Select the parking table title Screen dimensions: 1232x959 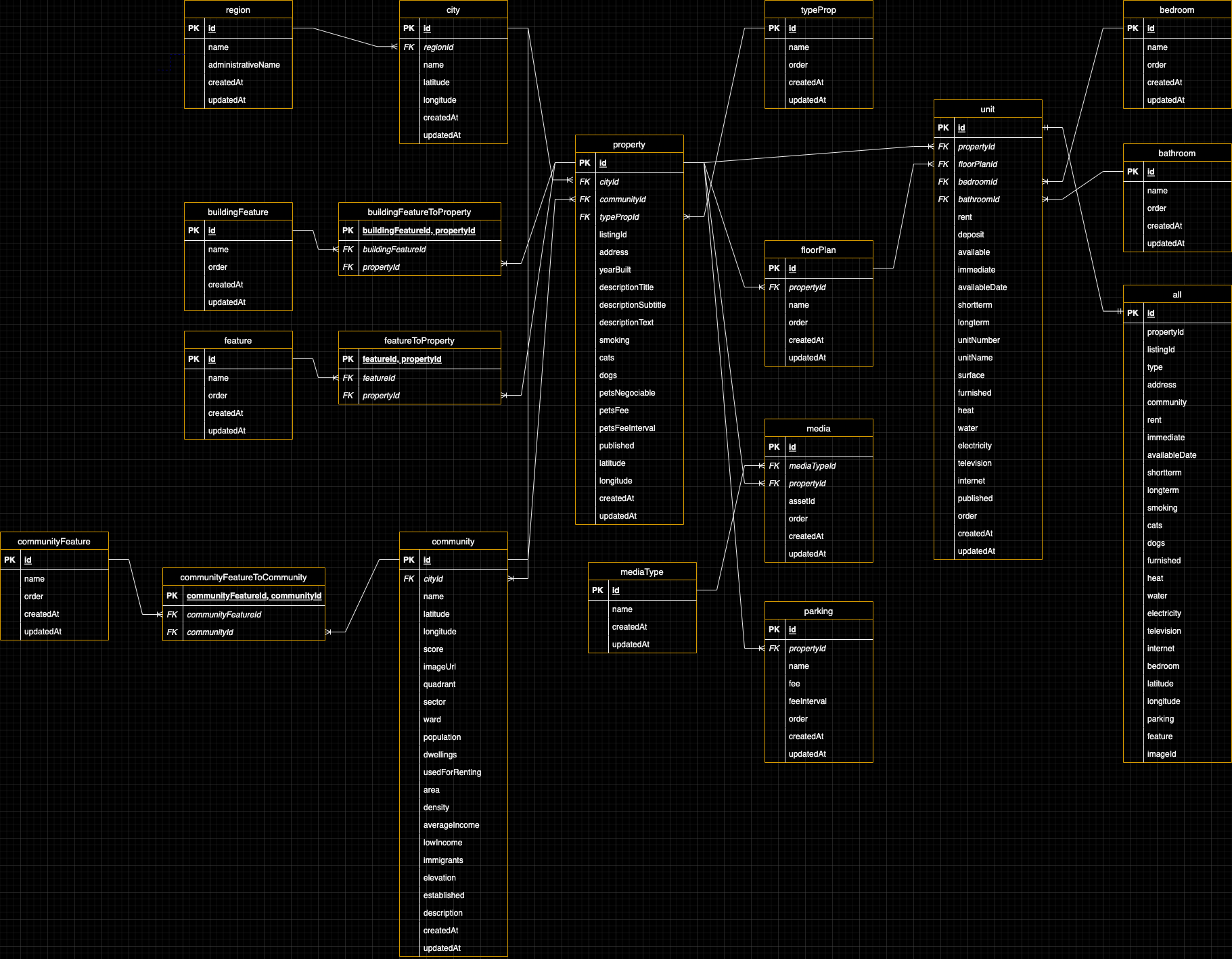click(x=819, y=611)
